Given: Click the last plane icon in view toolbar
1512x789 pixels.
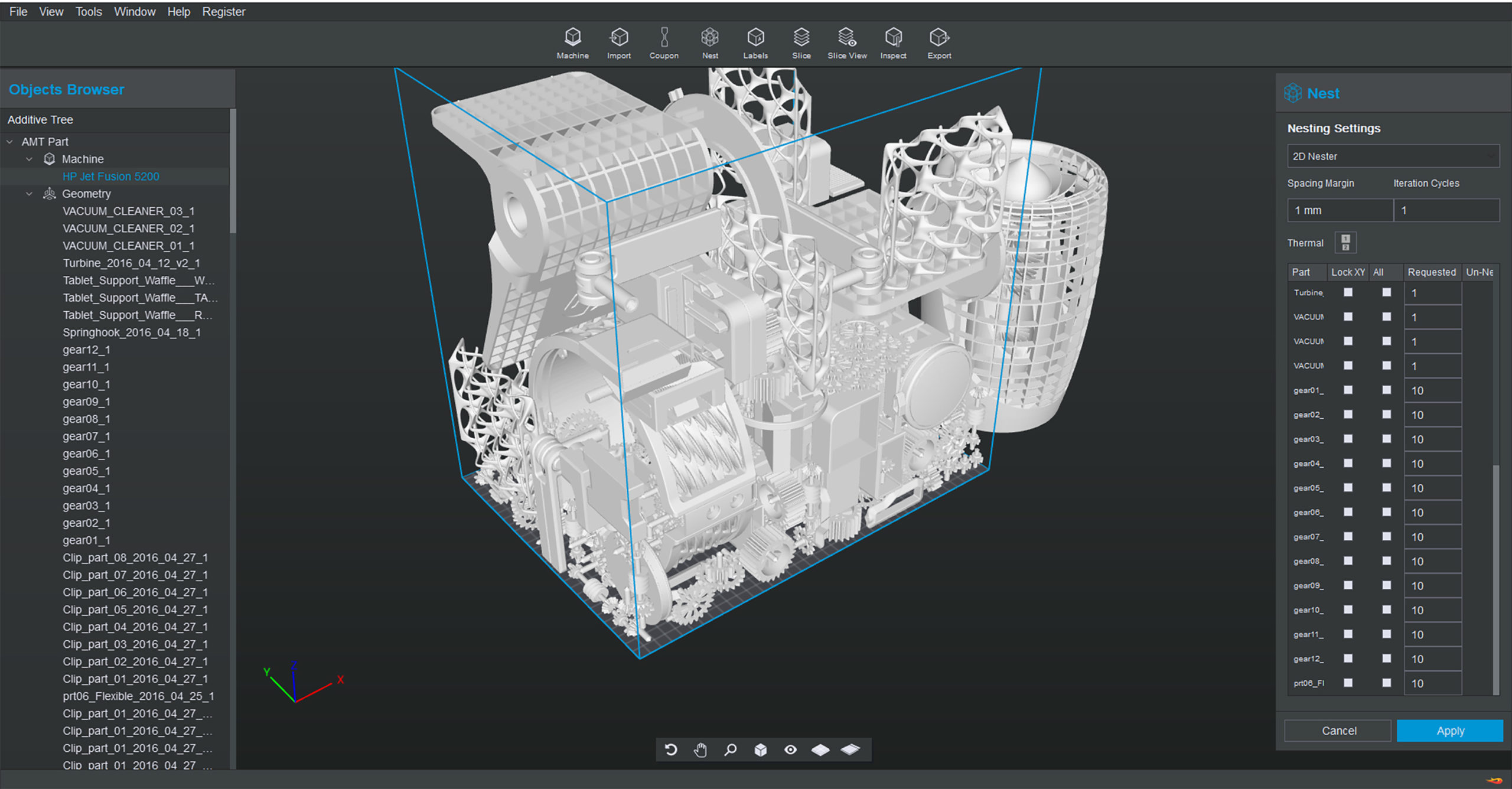Looking at the screenshot, I should point(850,750).
